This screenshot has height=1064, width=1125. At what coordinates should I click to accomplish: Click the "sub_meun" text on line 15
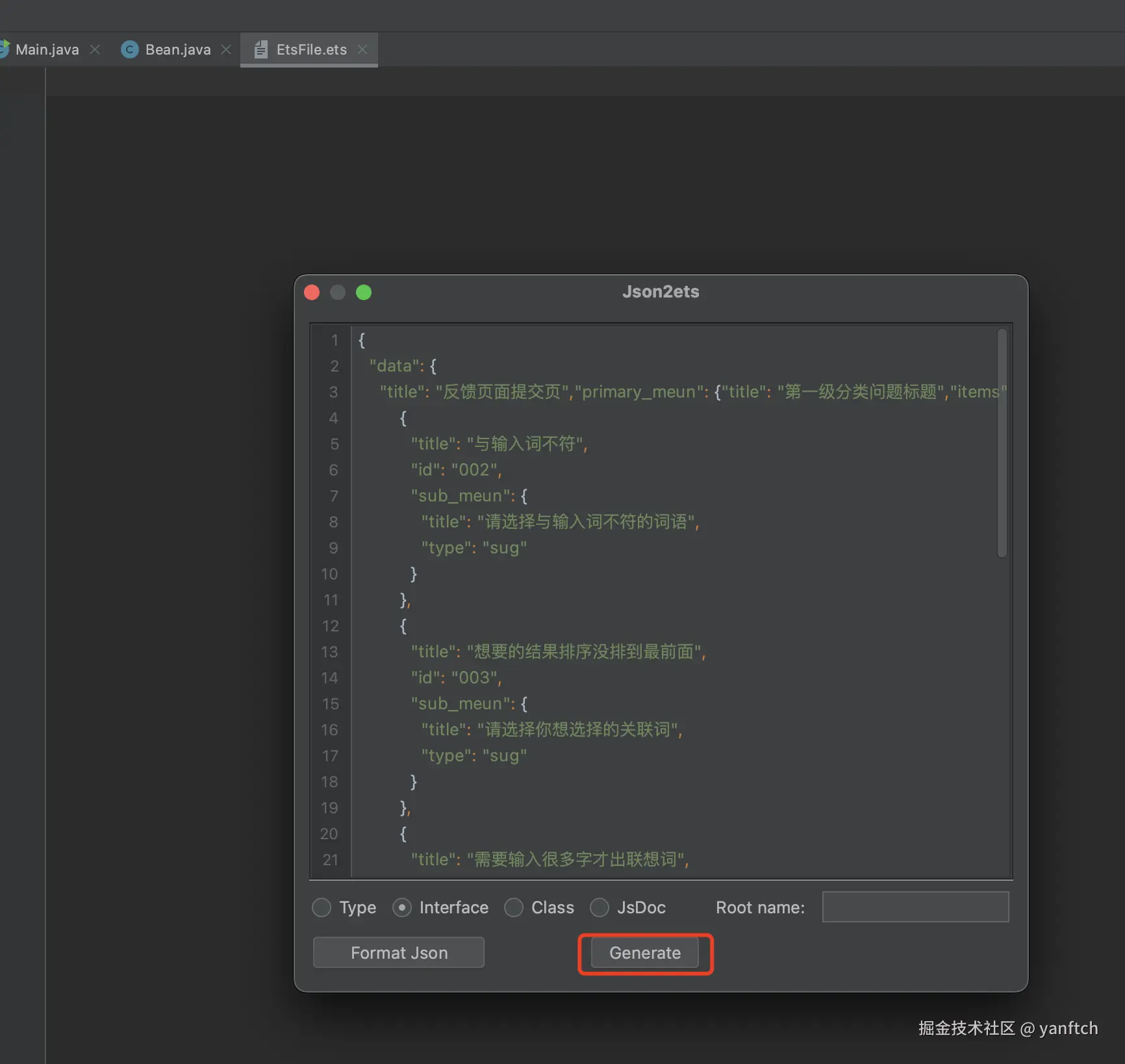pos(461,703)
